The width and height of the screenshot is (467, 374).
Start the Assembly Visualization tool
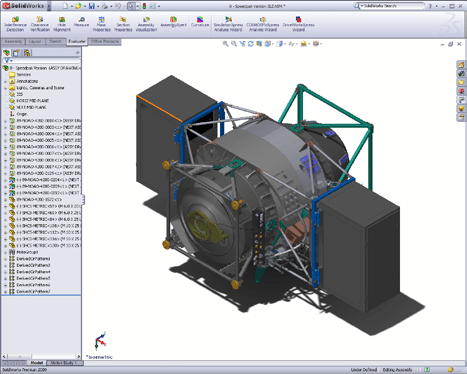tap(146, 24)
